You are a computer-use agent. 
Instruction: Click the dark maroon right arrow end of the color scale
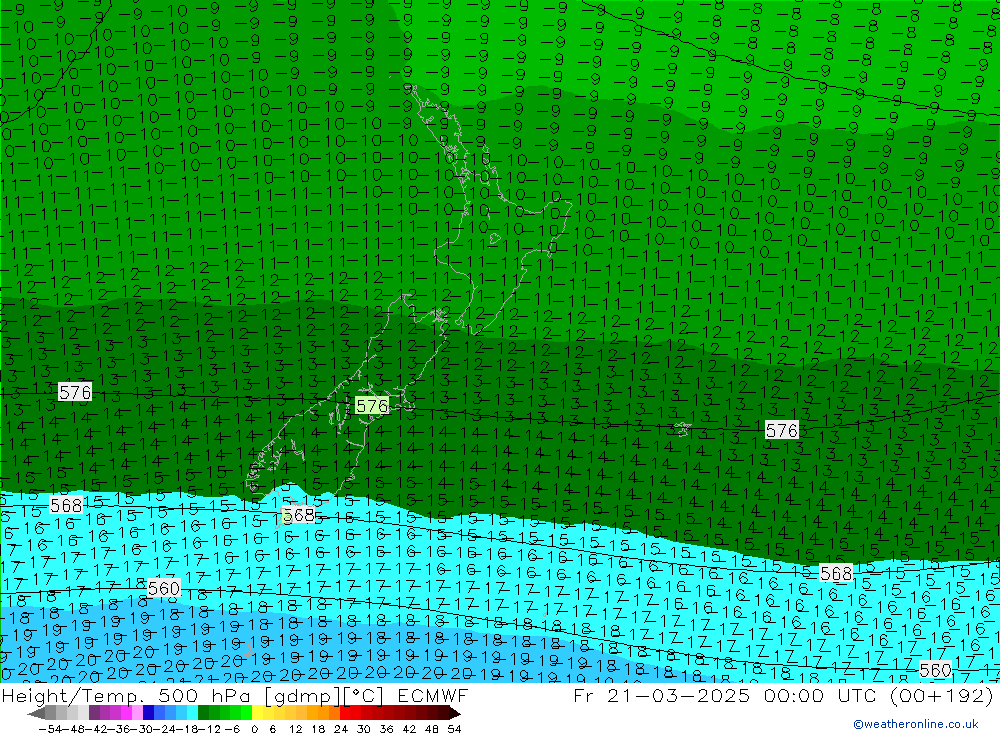coord(454,713)
